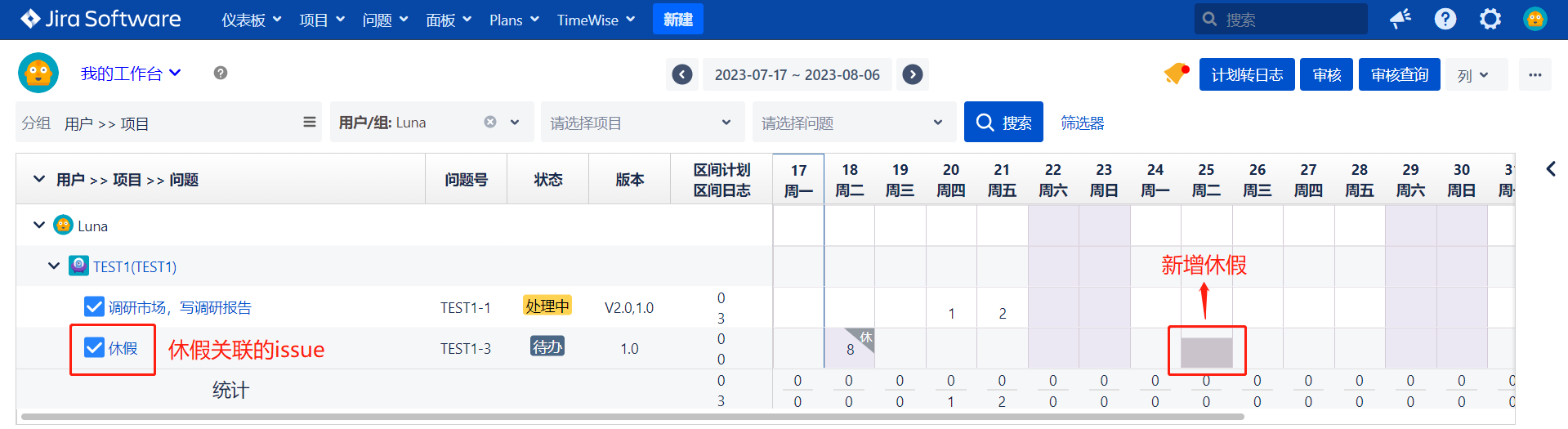The height and width of the screenshot is (429, 1568).
Task: Click the gray vacation block on day 25
Action: pyautogui.click(x=1206, y=352)
